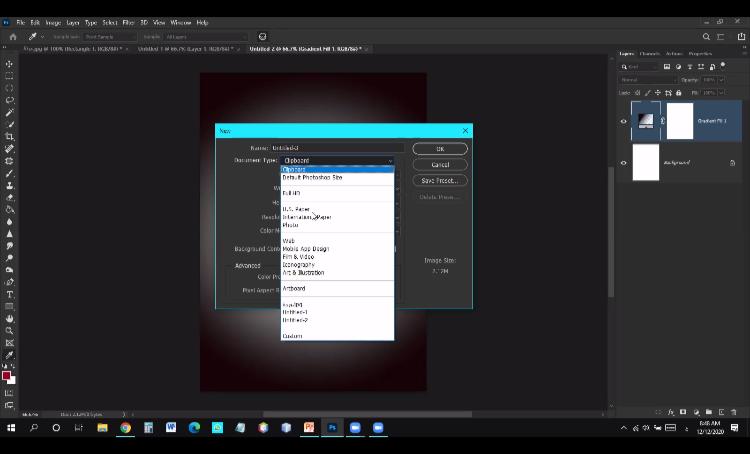Select the Type tool

pyautogui.click(x=10, y=294)
